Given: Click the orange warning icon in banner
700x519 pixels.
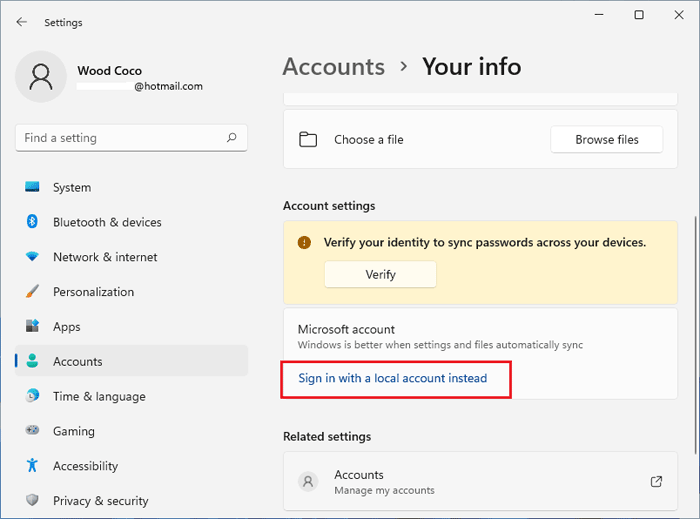Looking at the screenshot, I should pyautogui.click(x=304, y=243).
